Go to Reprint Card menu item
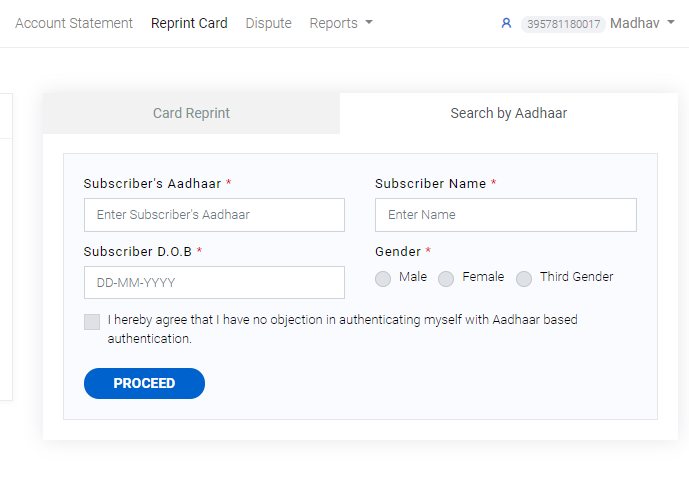The height and width of the screenshot is (481, 689). [189, 23]
